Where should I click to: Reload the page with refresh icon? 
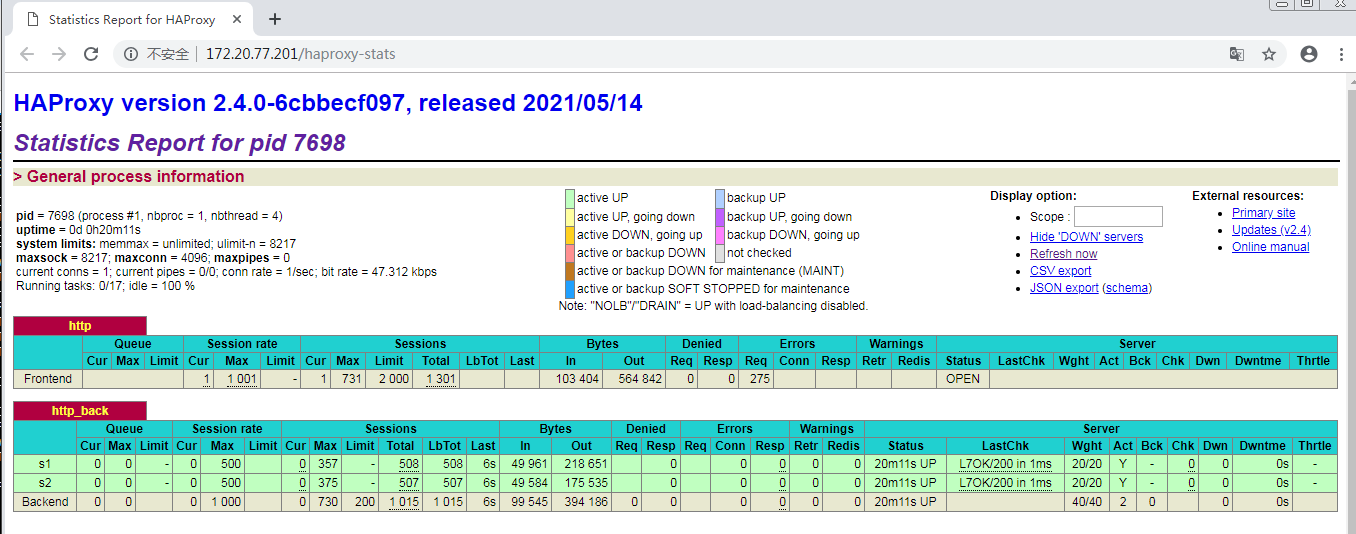pyautogui.click(x=91, y=54)
